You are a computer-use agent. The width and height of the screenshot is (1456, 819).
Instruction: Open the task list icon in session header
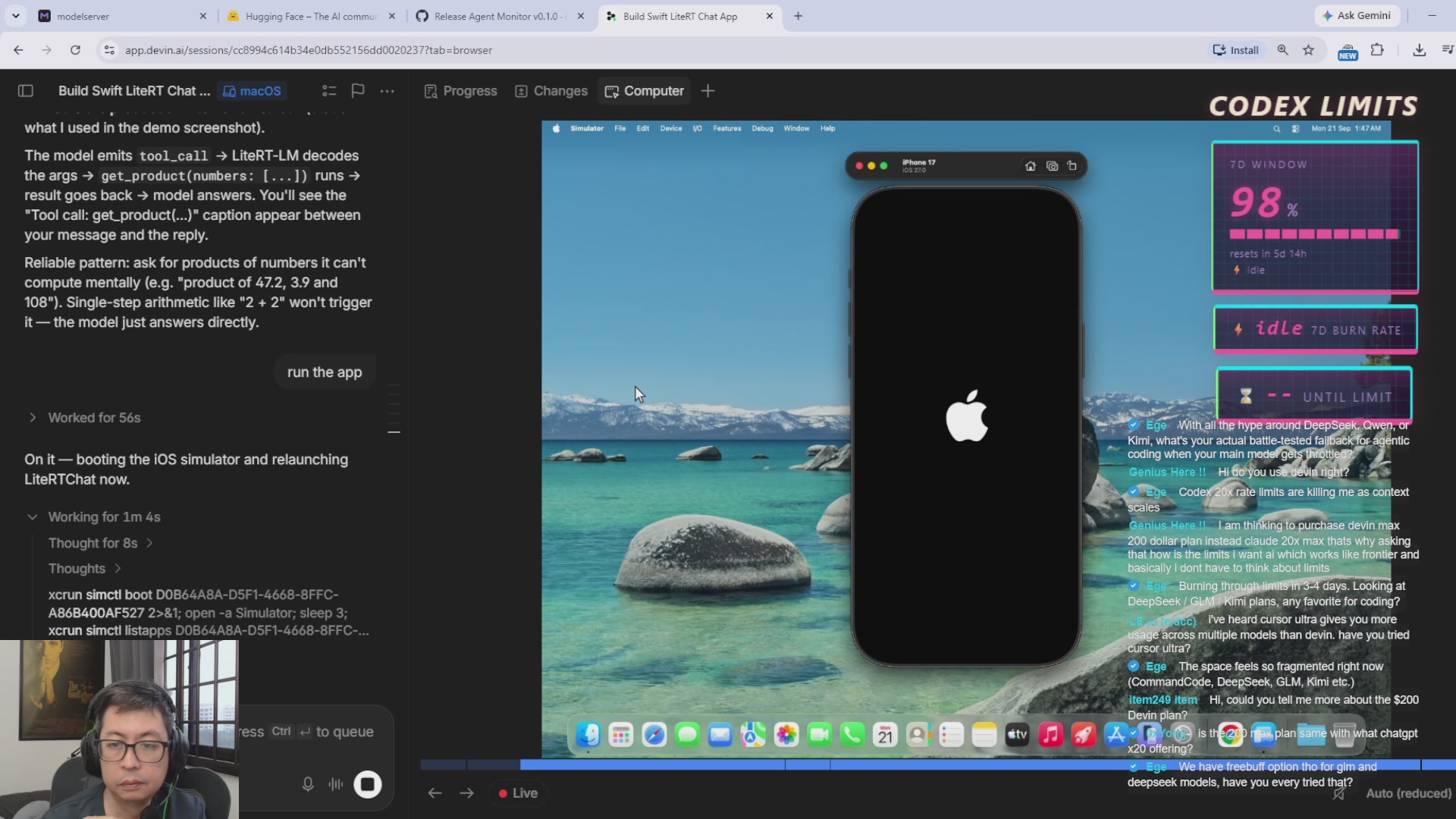(x=329, y=91)
